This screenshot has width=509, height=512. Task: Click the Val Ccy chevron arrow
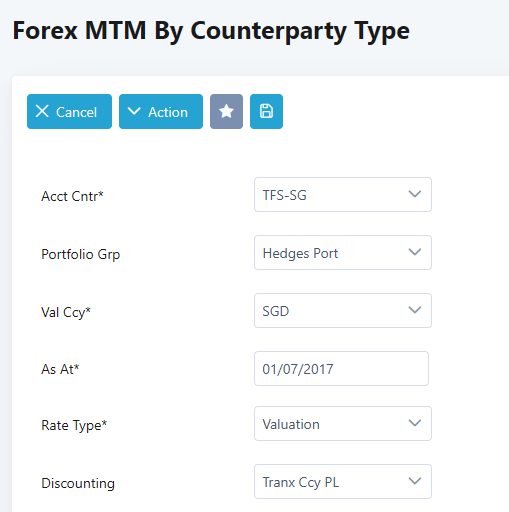point(415,310)
